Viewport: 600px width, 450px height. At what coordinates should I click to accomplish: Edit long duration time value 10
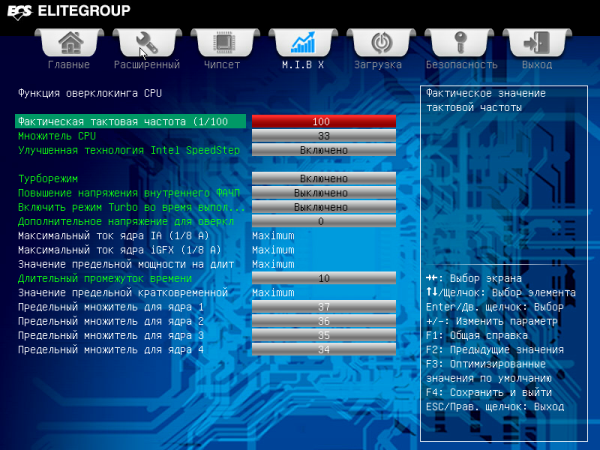point(324,278)
